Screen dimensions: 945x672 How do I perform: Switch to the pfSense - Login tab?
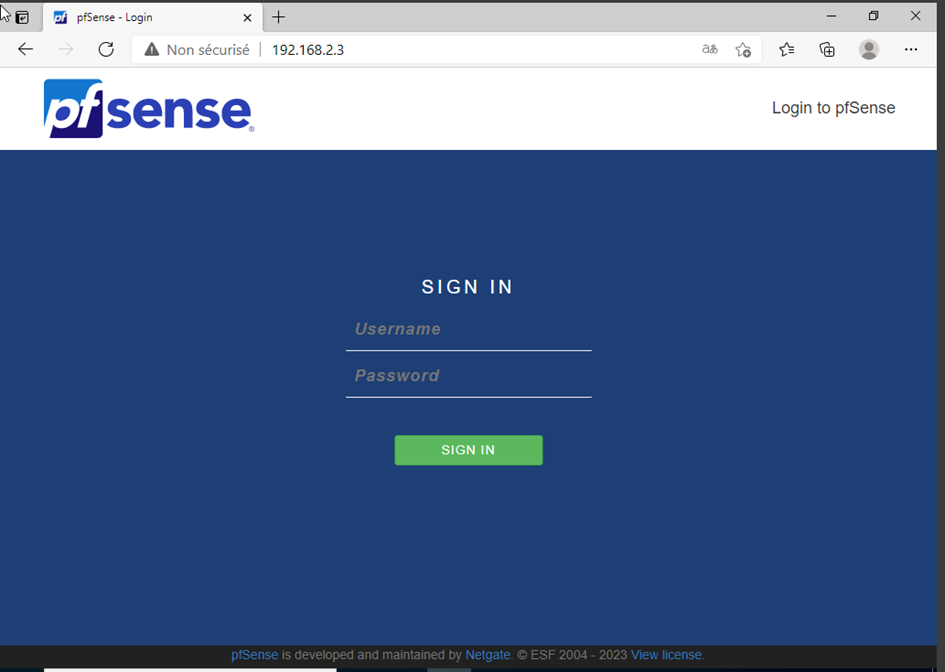tap(150, 17)
